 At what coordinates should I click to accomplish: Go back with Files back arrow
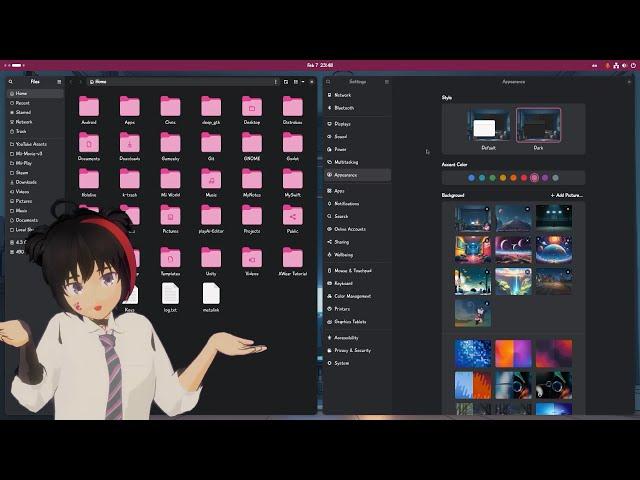[x=71, y=81]
